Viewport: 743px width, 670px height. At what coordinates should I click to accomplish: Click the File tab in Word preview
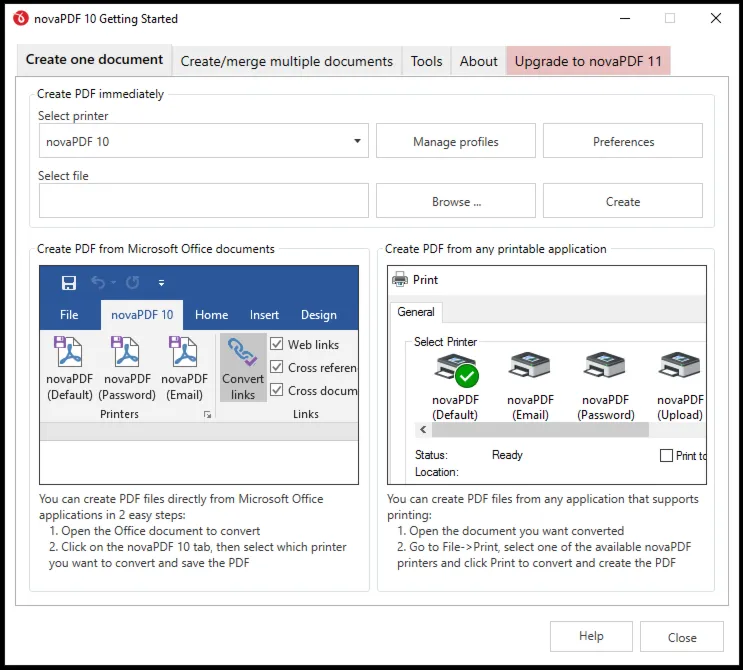pyautogui.click(x=69, y=315)
